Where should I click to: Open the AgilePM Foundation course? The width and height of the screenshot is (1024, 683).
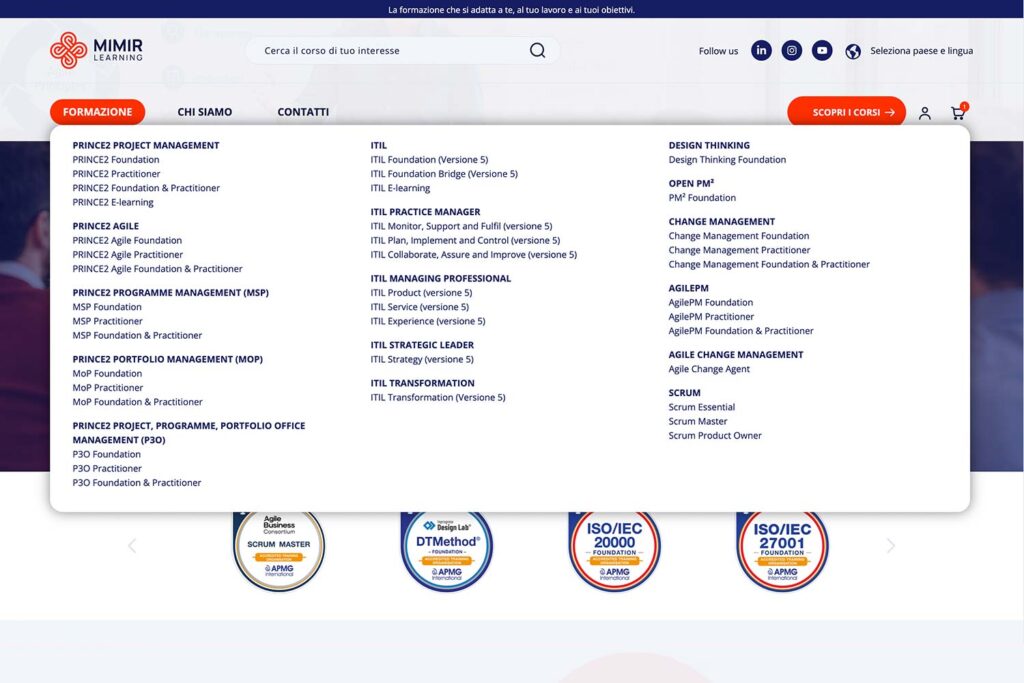711,302
